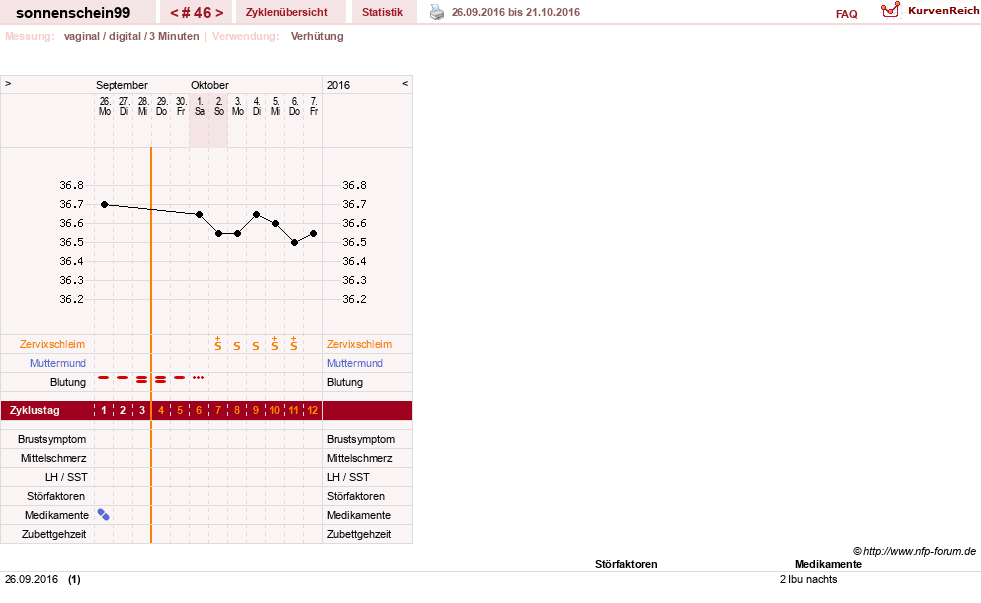Open the Zyklenübersicht tab
Screen dimensions: 981x603
click(x=287, y=12)
